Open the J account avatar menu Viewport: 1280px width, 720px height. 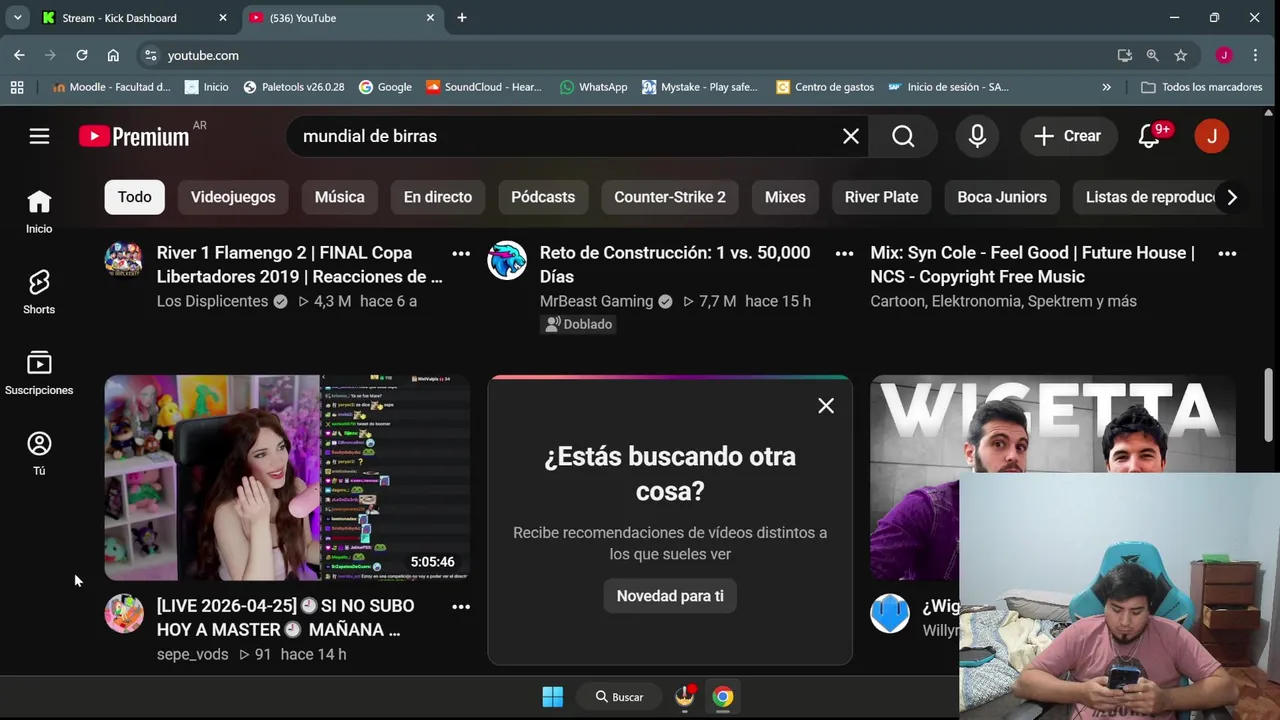coord(1212,136)
